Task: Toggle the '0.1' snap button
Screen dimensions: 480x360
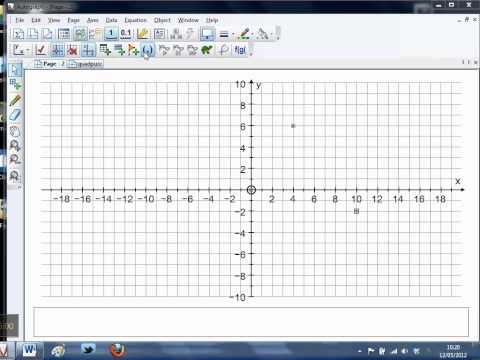Action: pos(126,33)
